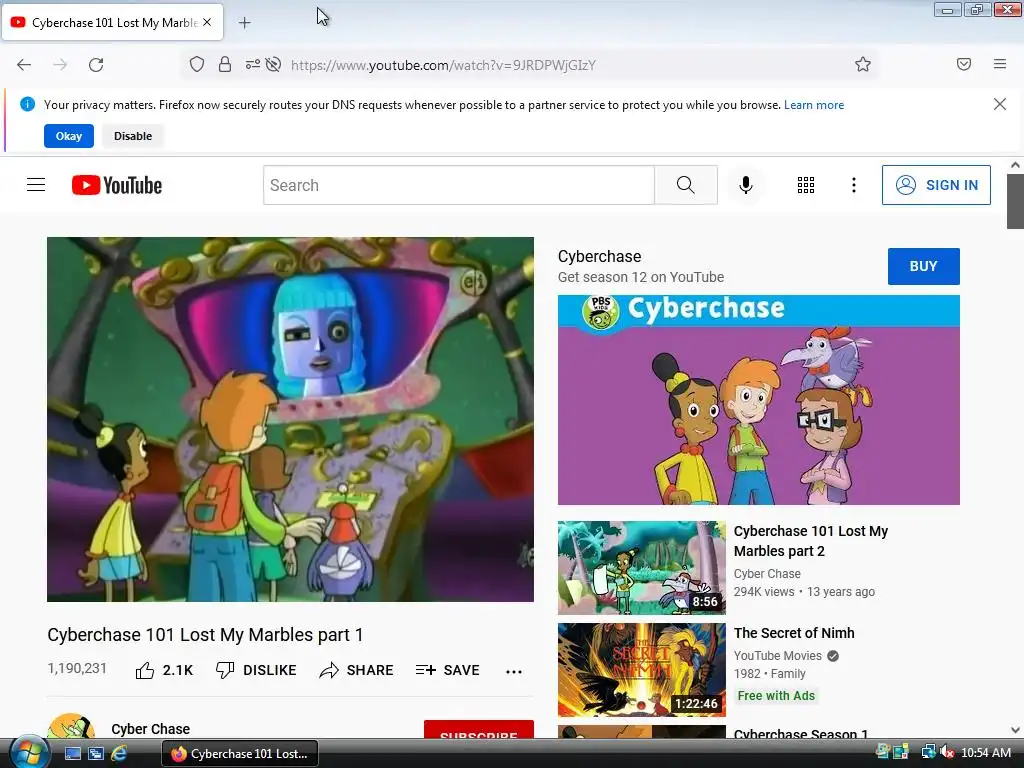This screenshot has height=768, width=1024.
Task: Click the vertical scrollbar thumb
Action: (1015, 201)
